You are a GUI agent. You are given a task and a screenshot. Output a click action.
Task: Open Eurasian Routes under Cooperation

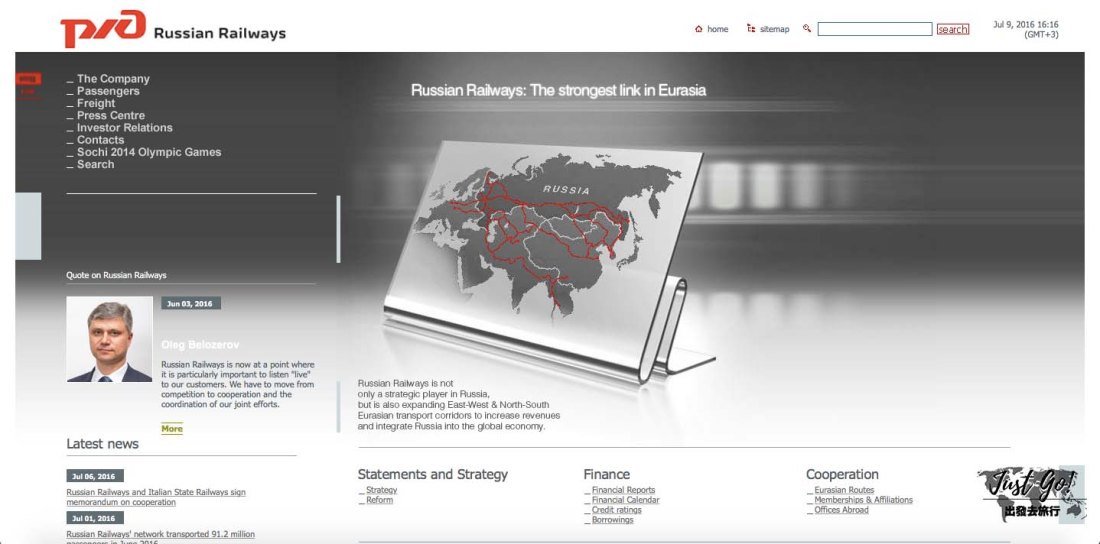coord(844,490)
